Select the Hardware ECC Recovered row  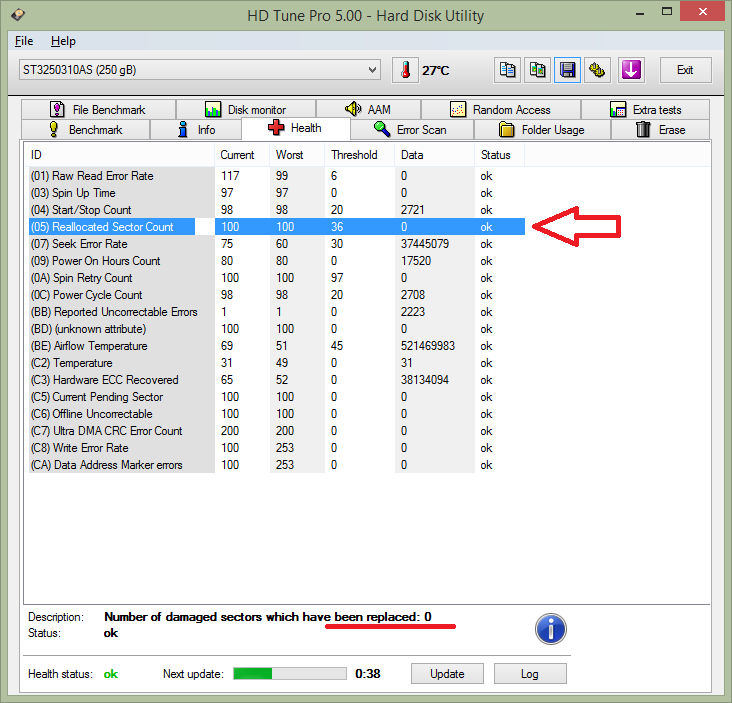tap(276, 380)
